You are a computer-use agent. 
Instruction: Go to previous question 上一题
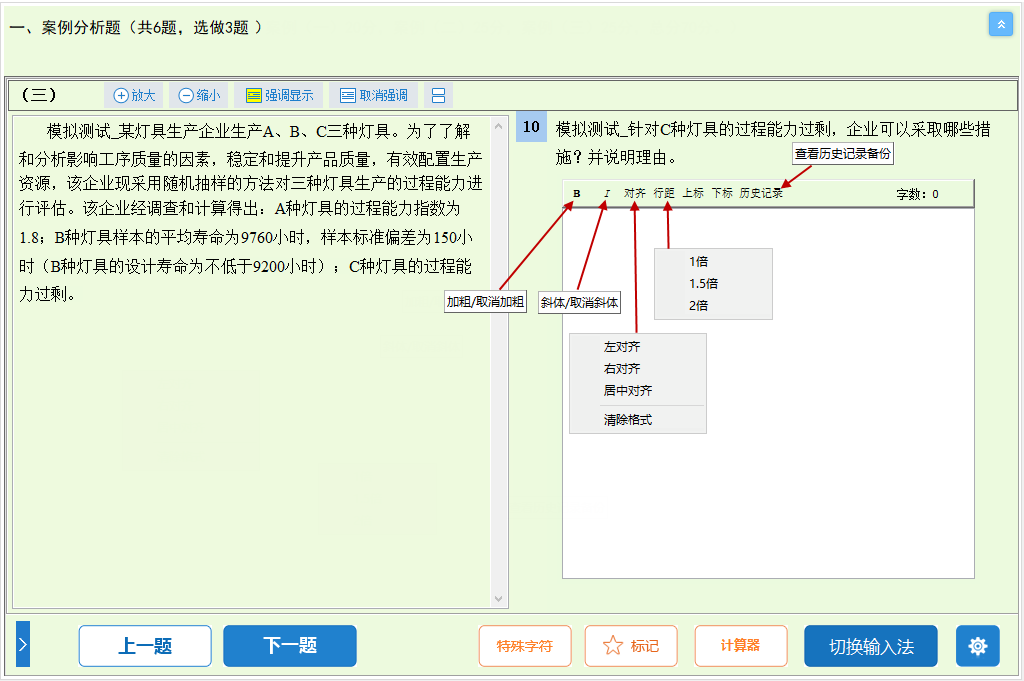[x=145, y=646]
